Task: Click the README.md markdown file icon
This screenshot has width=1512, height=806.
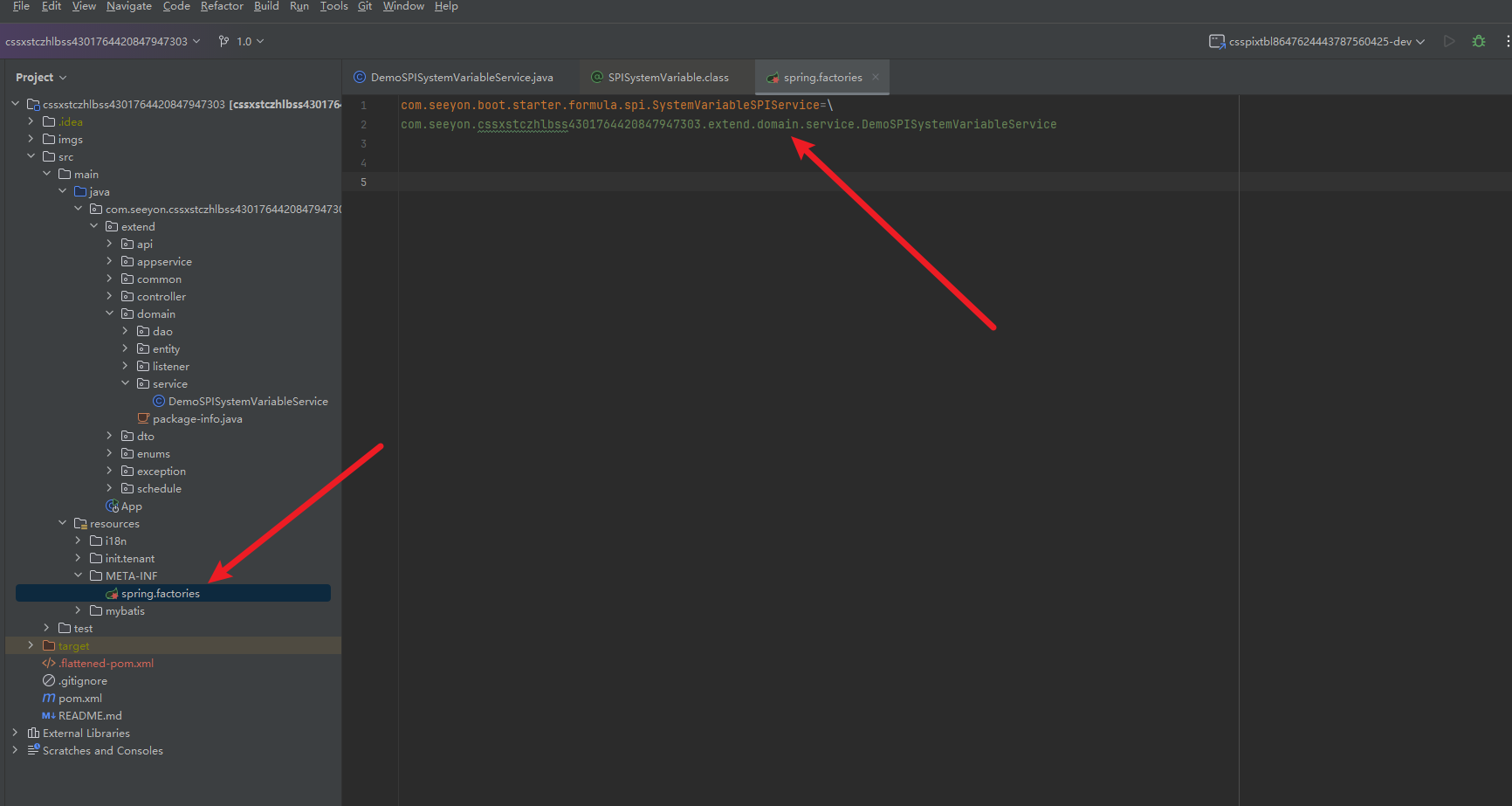Action: (x=49, y=716)
